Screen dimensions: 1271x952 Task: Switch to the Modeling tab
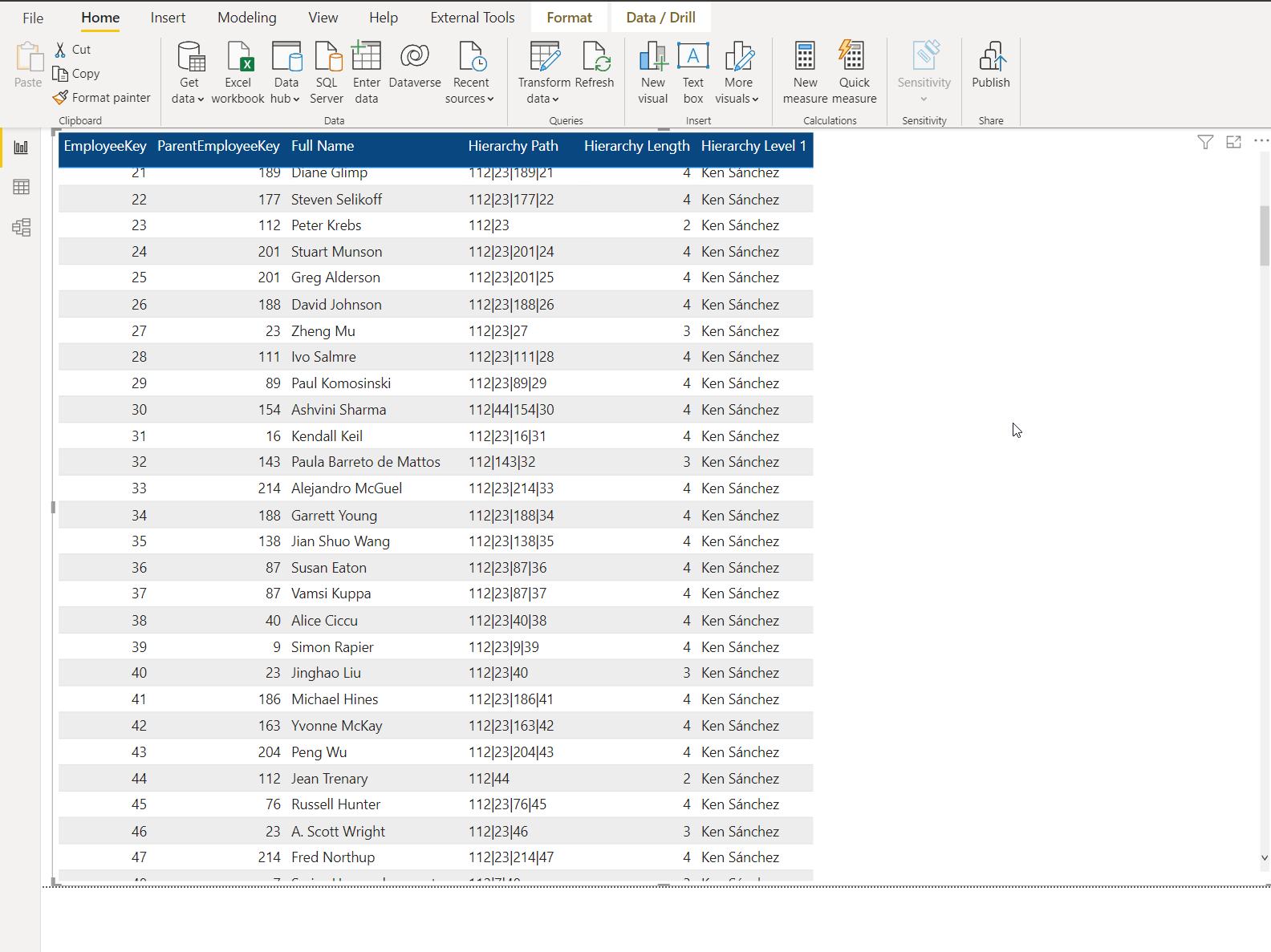point(247,18)
